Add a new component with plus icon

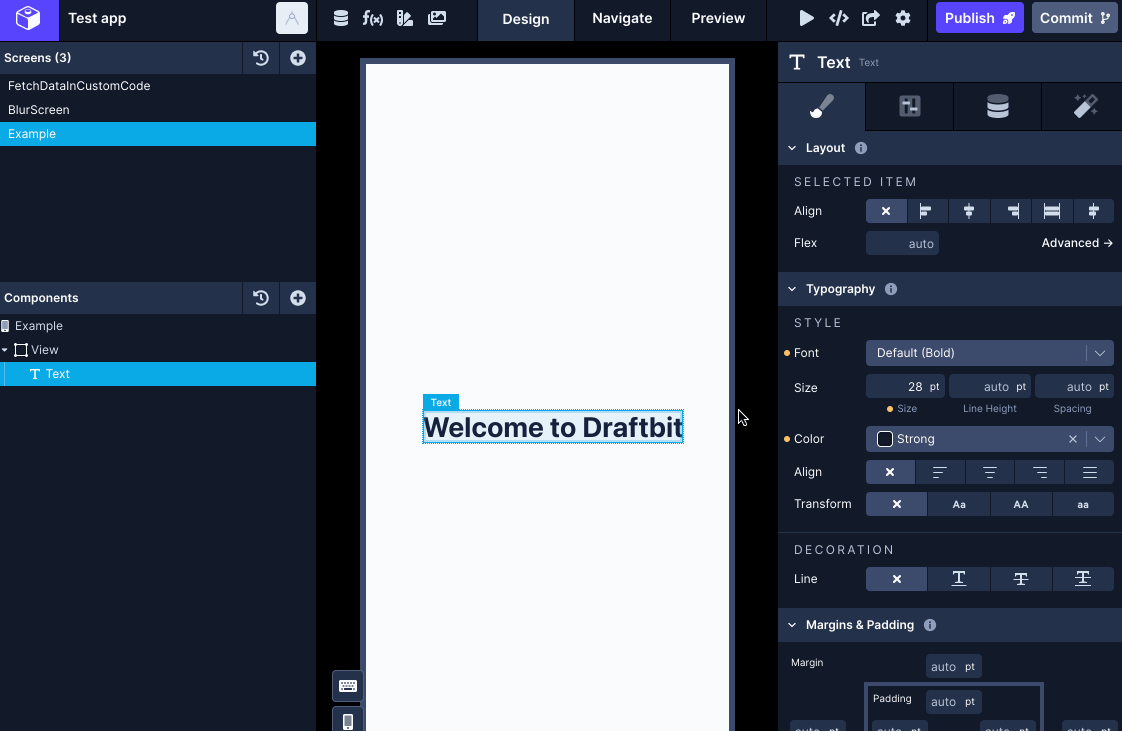click(298, 298)
